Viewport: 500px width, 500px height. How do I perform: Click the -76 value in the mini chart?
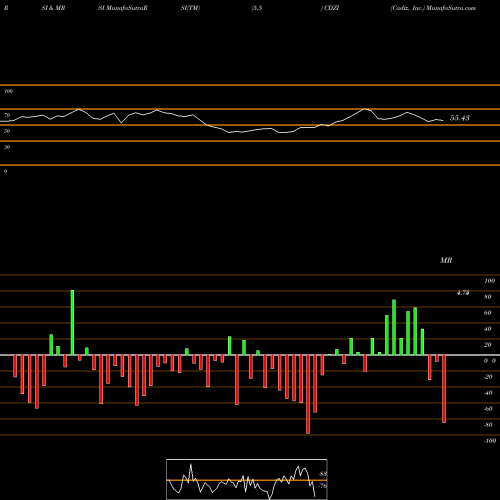[x=322, y=486]
